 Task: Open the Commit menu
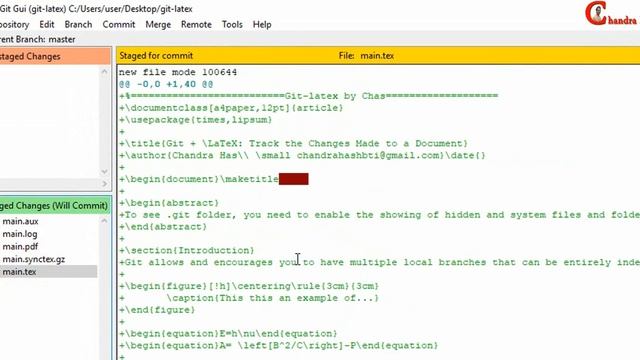tap(118, 24)
